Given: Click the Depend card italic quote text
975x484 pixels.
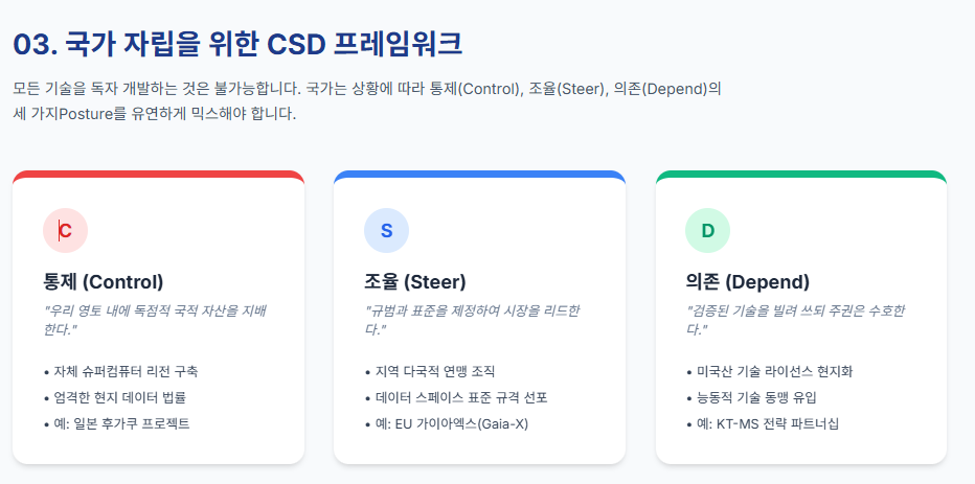Looking at the screenshot, I should pyautogui.click(x=795, y=320).
